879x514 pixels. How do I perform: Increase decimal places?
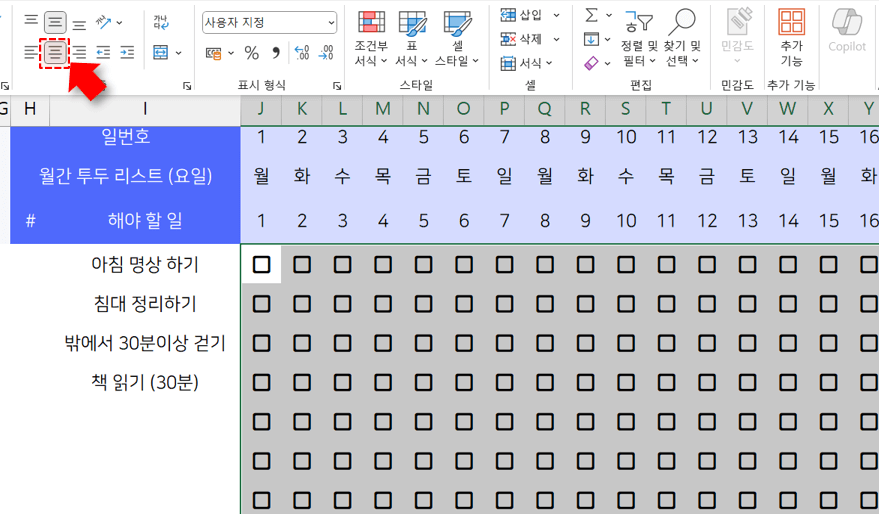302,53
